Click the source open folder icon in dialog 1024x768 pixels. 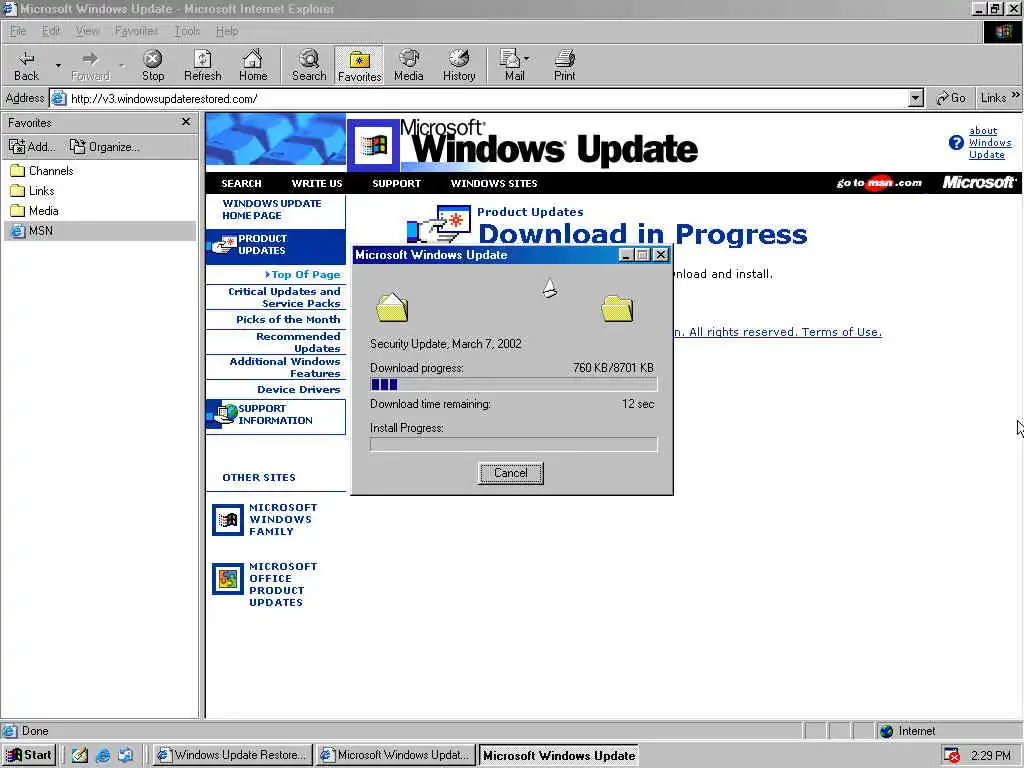392,307
